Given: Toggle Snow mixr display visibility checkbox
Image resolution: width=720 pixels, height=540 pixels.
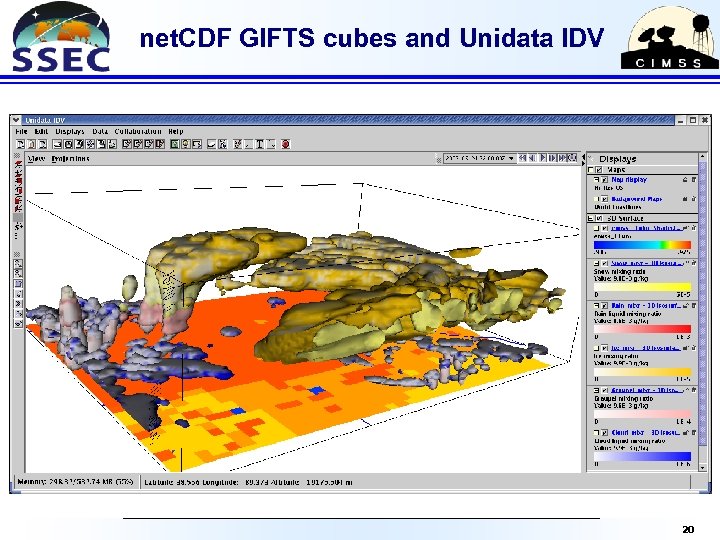Looking at the screenshot, I should point(605,264).
